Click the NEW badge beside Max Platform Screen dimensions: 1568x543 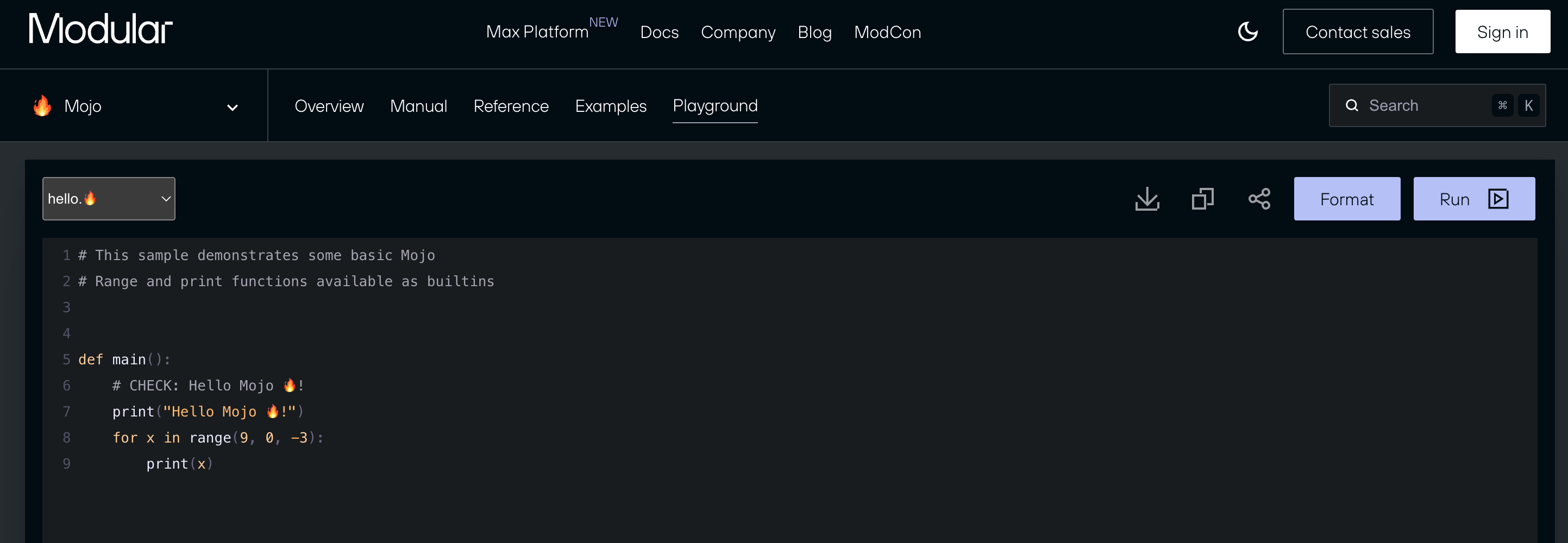click(x=603, y=22)
